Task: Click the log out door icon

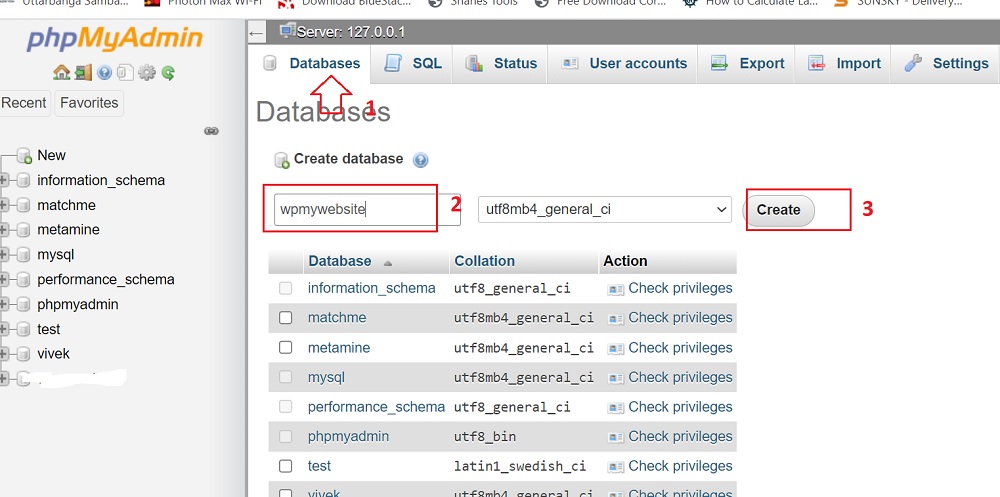Action: point(83,73)
